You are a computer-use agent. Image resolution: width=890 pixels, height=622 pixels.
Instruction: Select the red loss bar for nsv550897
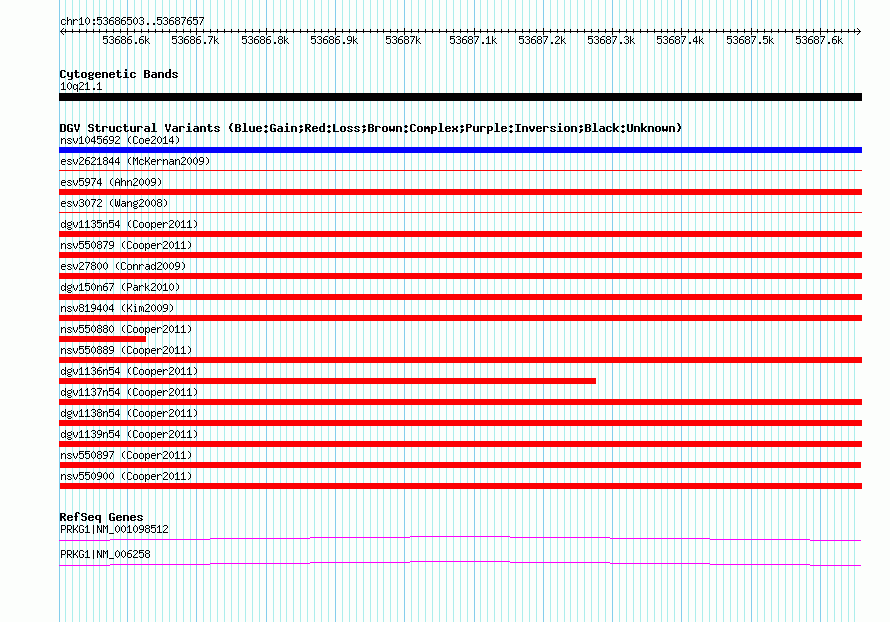[460, 465]
